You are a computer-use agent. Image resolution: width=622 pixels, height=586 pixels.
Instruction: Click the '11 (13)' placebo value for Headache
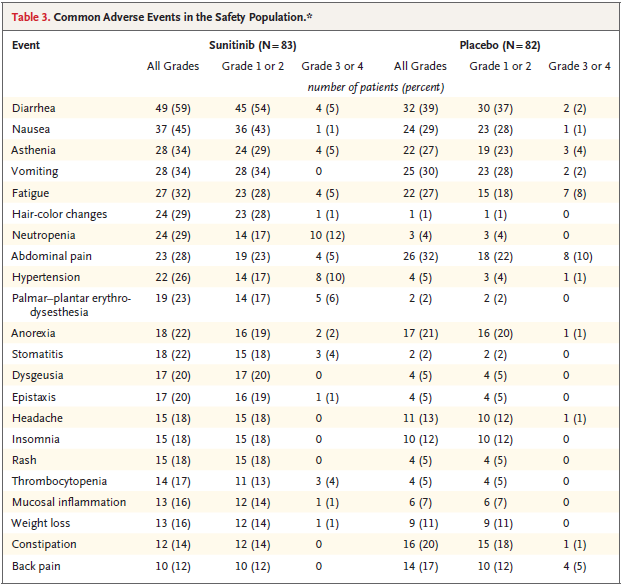(420, 418)
